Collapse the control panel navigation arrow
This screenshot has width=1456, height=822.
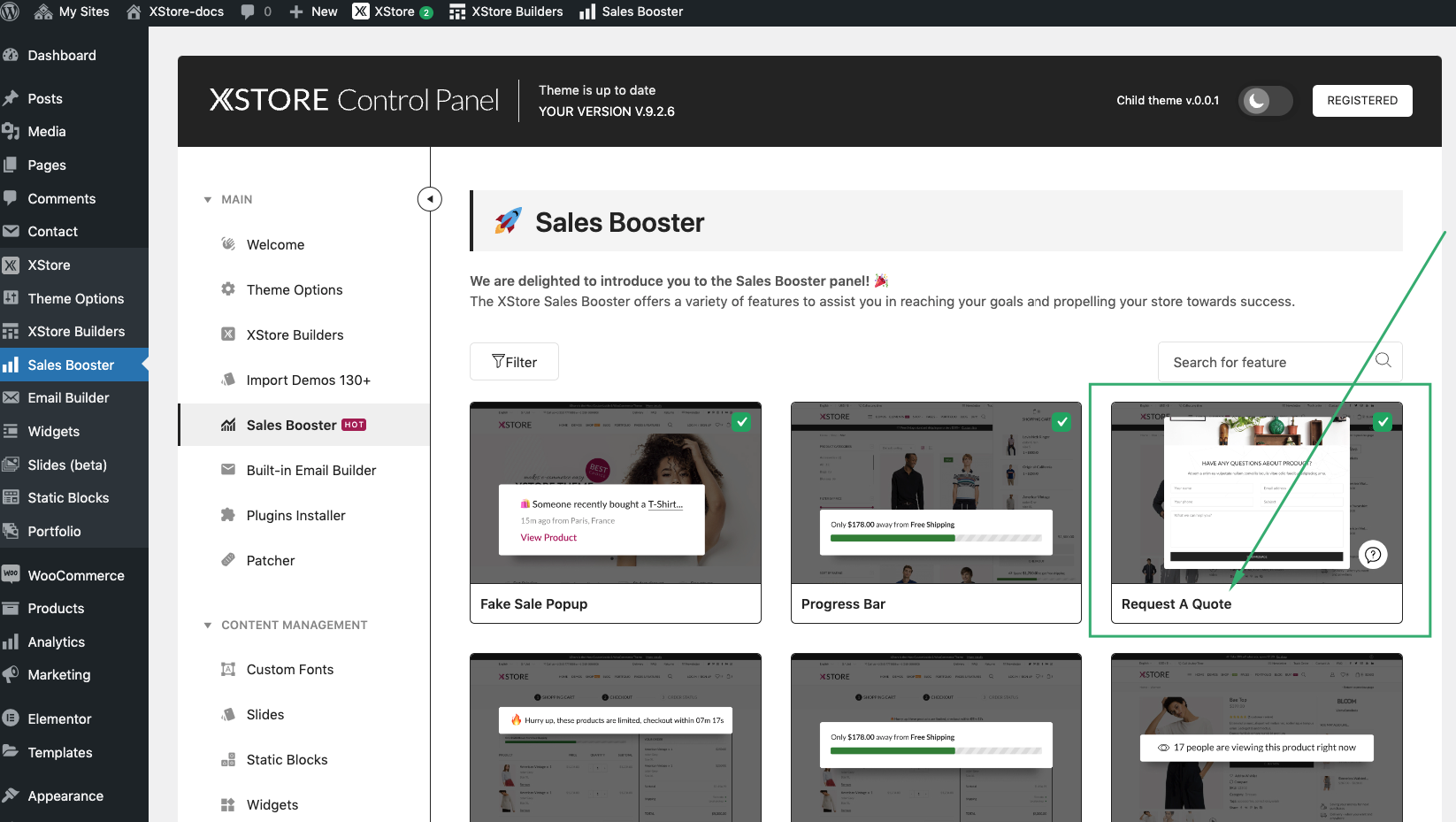[430, 199]
